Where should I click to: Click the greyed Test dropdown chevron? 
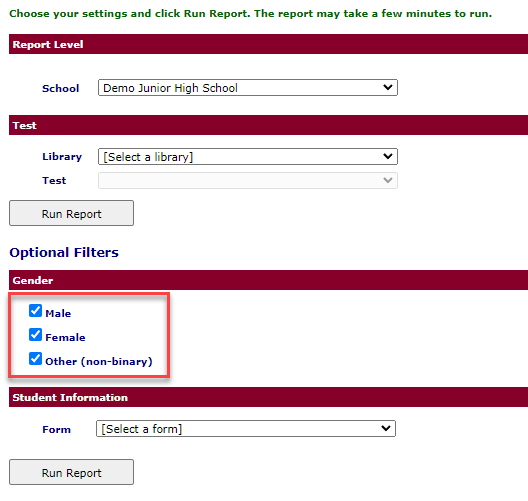[388, 180]
